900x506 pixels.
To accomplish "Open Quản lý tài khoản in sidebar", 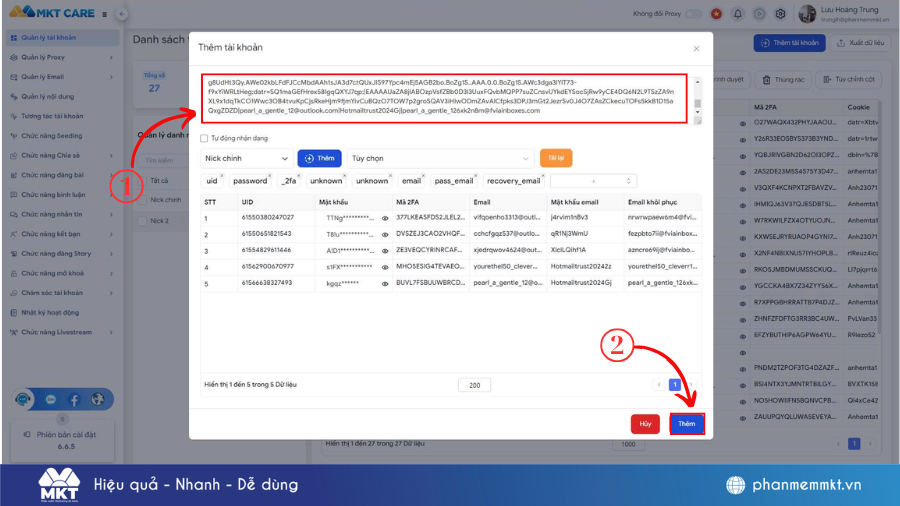I will click(63, 38).
